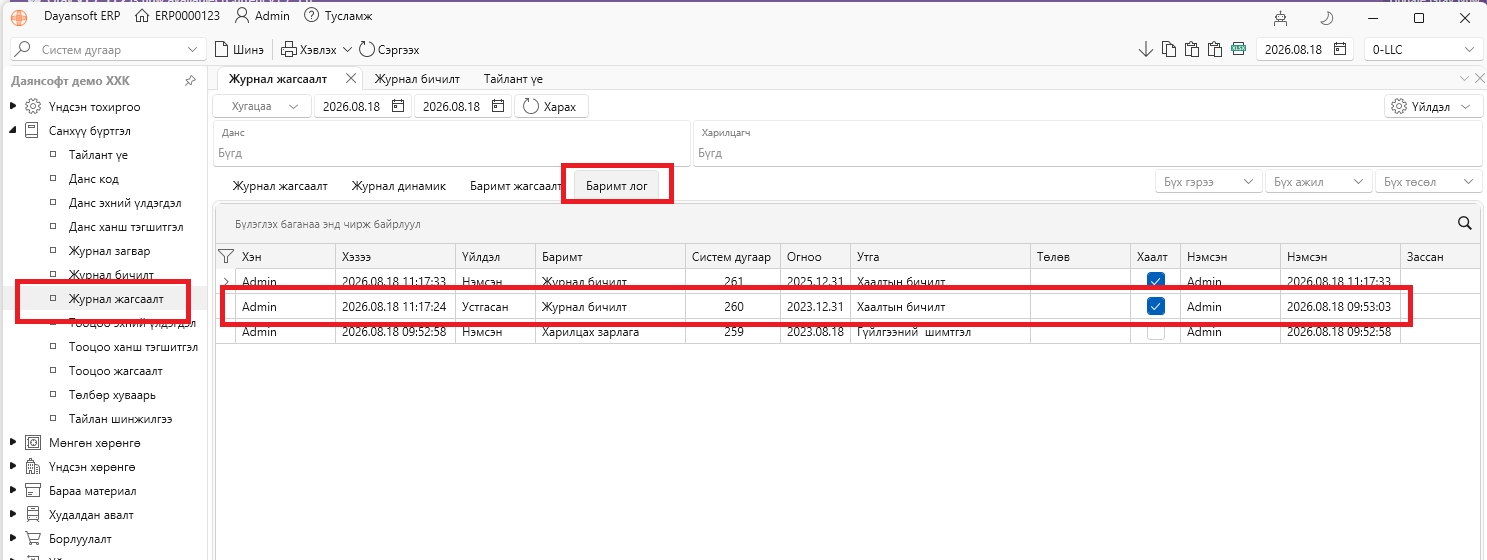Close all tabs X at tab bar end
The image size is (1487, 560).
1478,78
